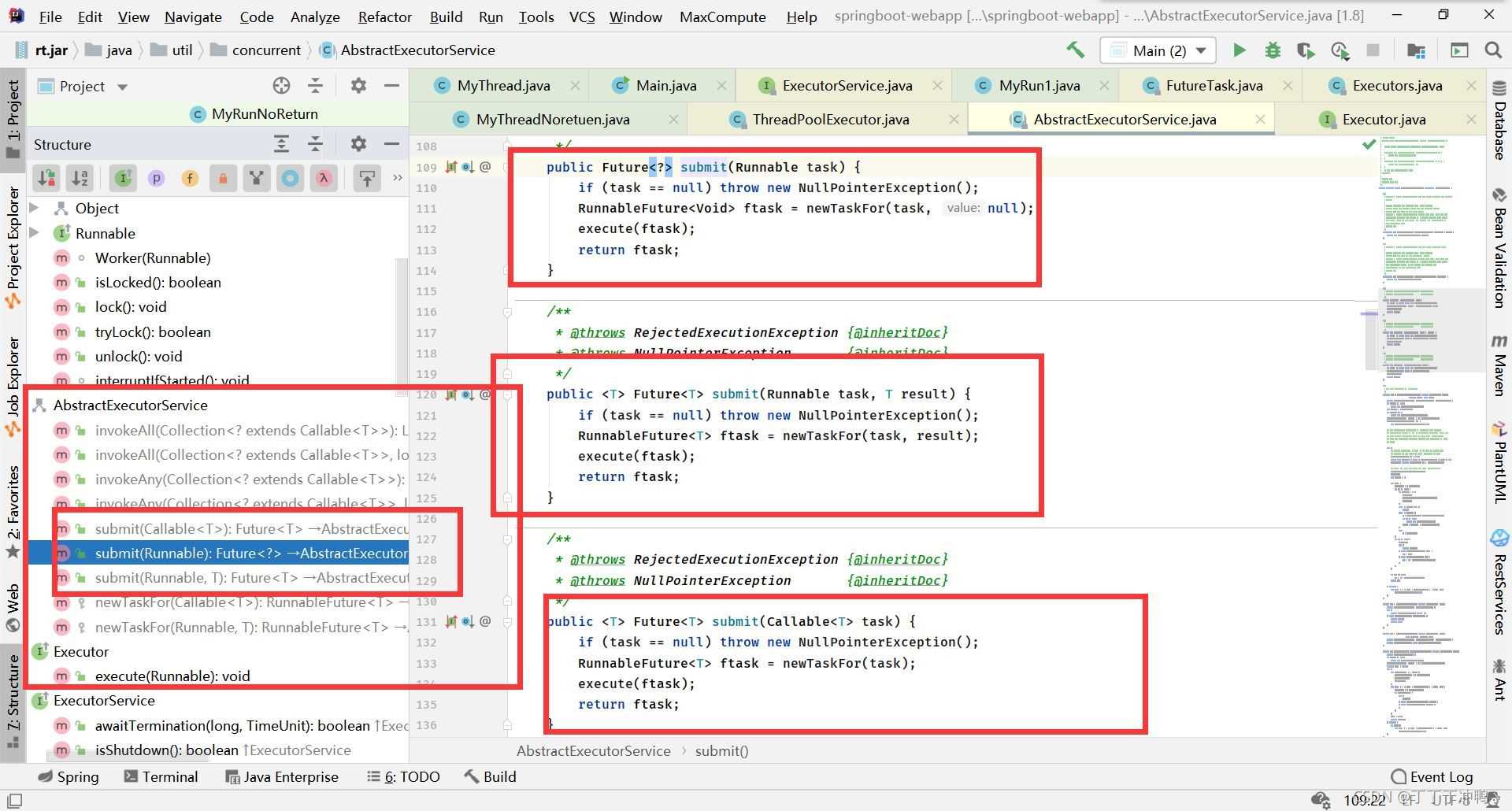Open the Main (2) run configuration dropdown

[1158, 50]
